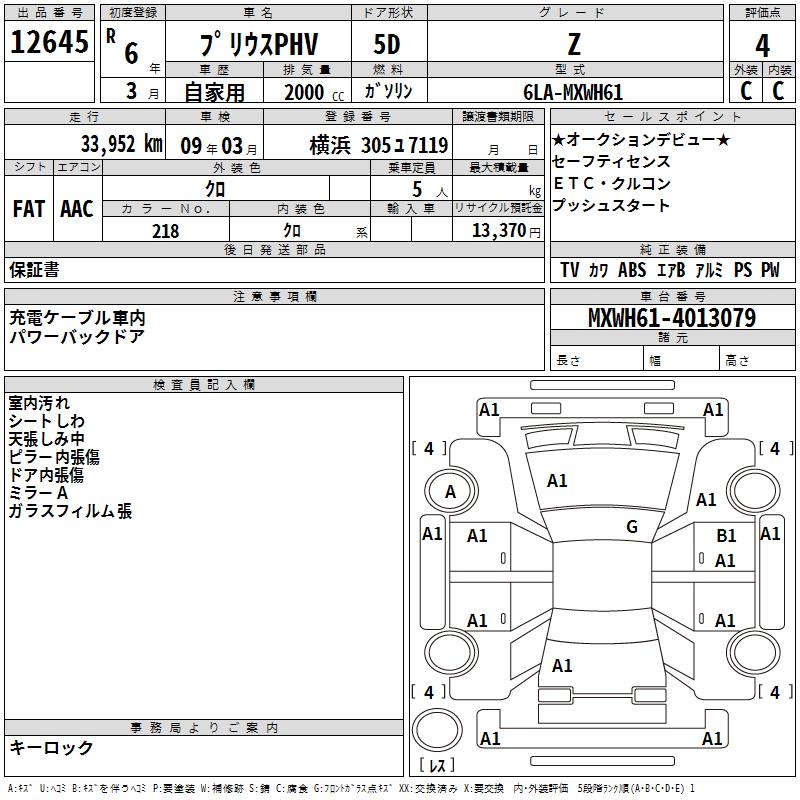
Task: Click the PW power window indicator
Action: tap(769, 270)
